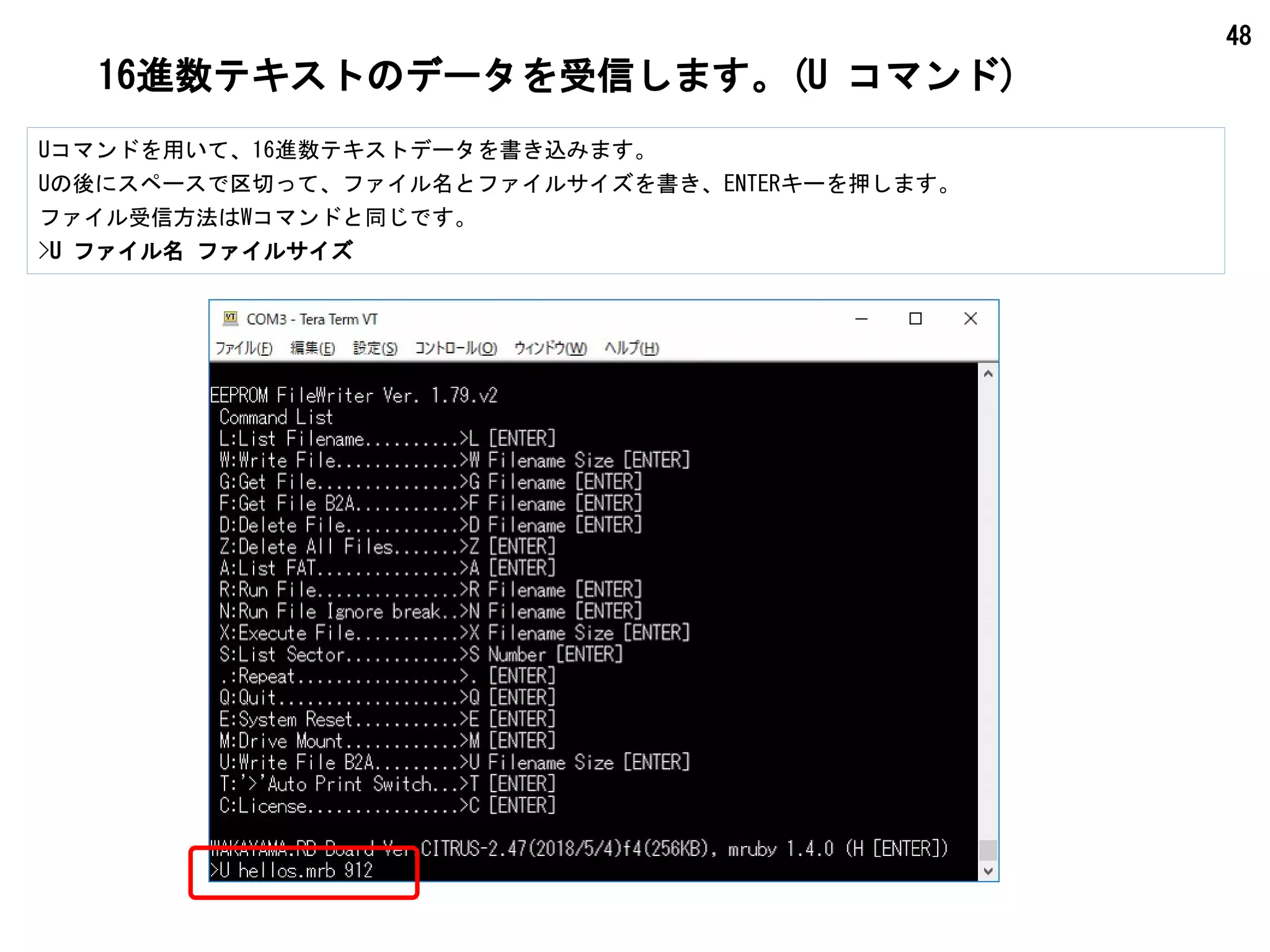Screen dimensions: 1270x952
Task: Click the 'R:Run File' command line
Action: click(430, 590)
